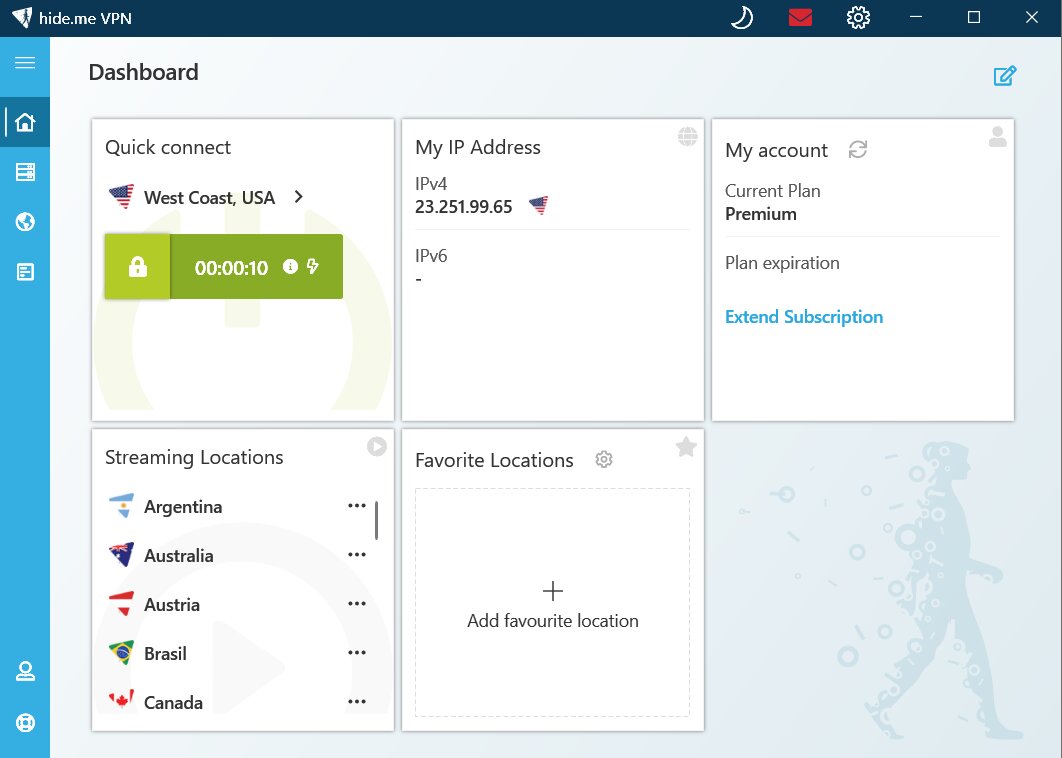Open settings via the title bar gear
The image size is (1062, 758).
858,18
